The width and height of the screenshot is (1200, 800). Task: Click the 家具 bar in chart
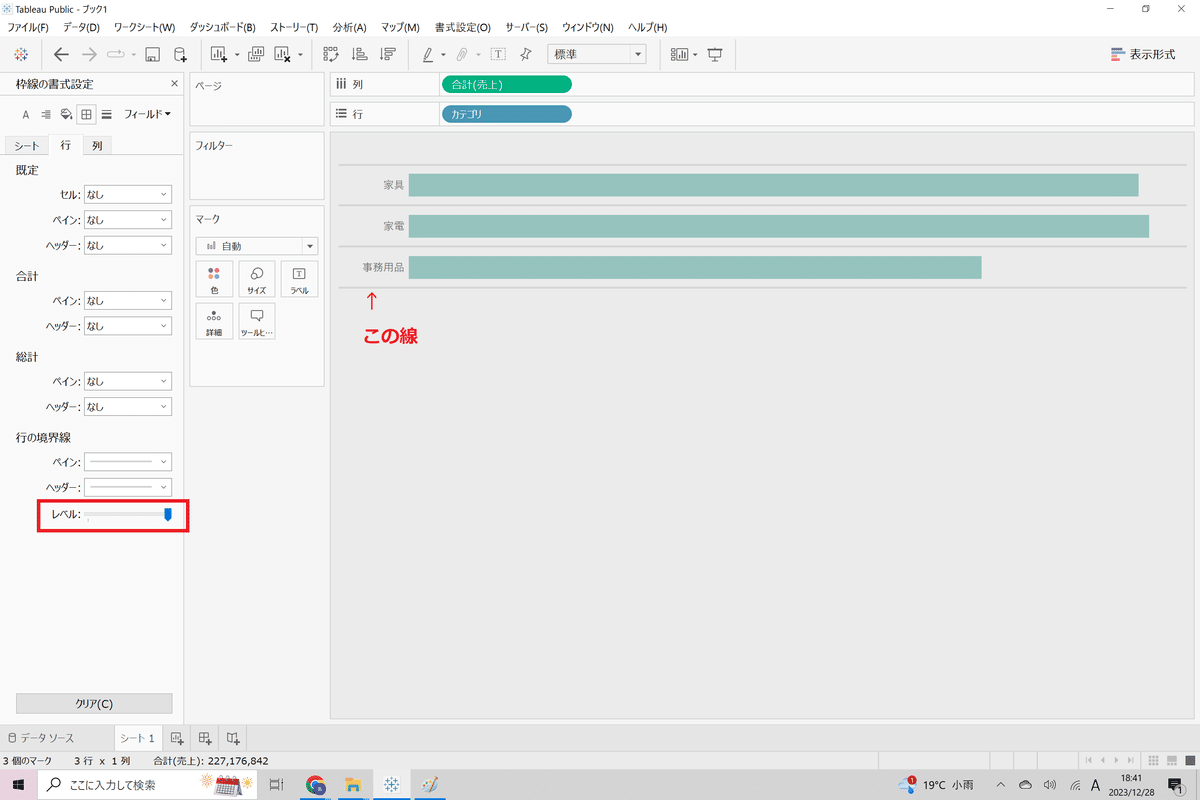click(773, 185)
